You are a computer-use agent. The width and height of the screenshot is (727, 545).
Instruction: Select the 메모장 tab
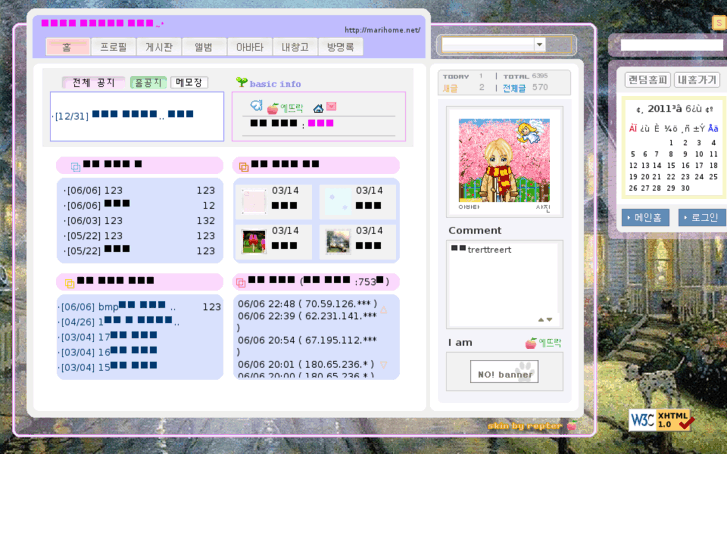pyautogui.click(x=189, y=83)
